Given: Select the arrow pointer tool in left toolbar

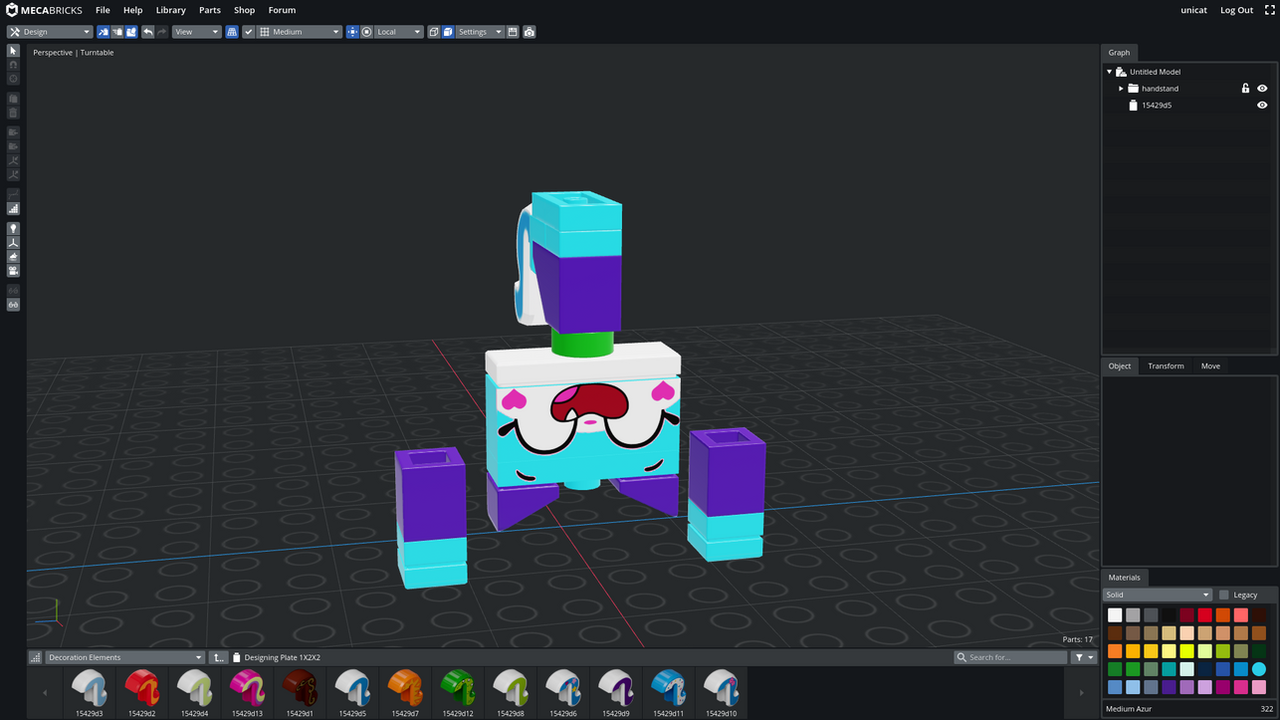Looking at the screenshot, I should [13, 51].
